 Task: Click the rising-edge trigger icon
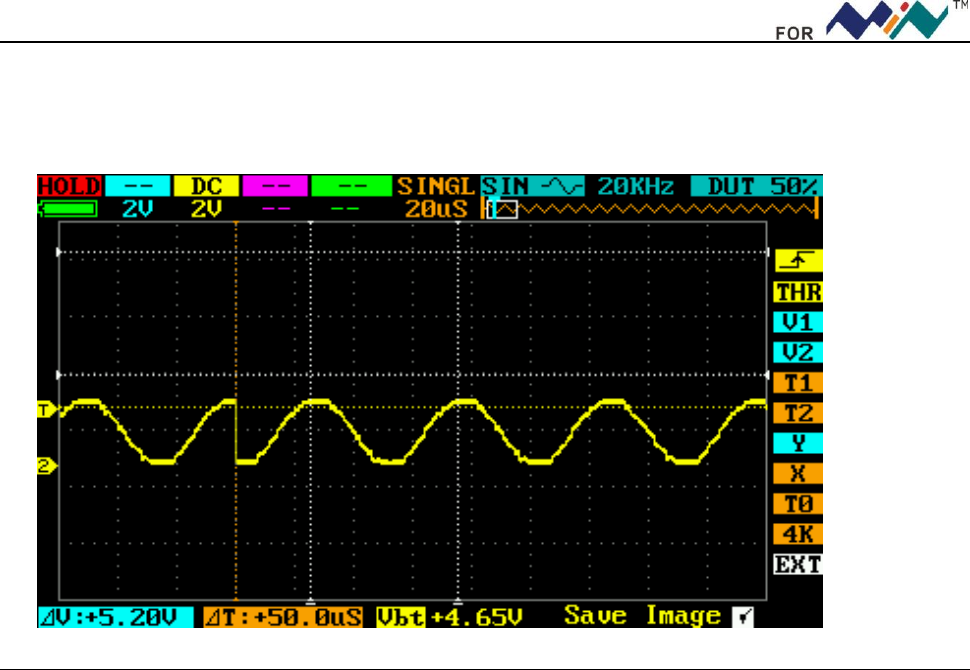click(798, 261)
